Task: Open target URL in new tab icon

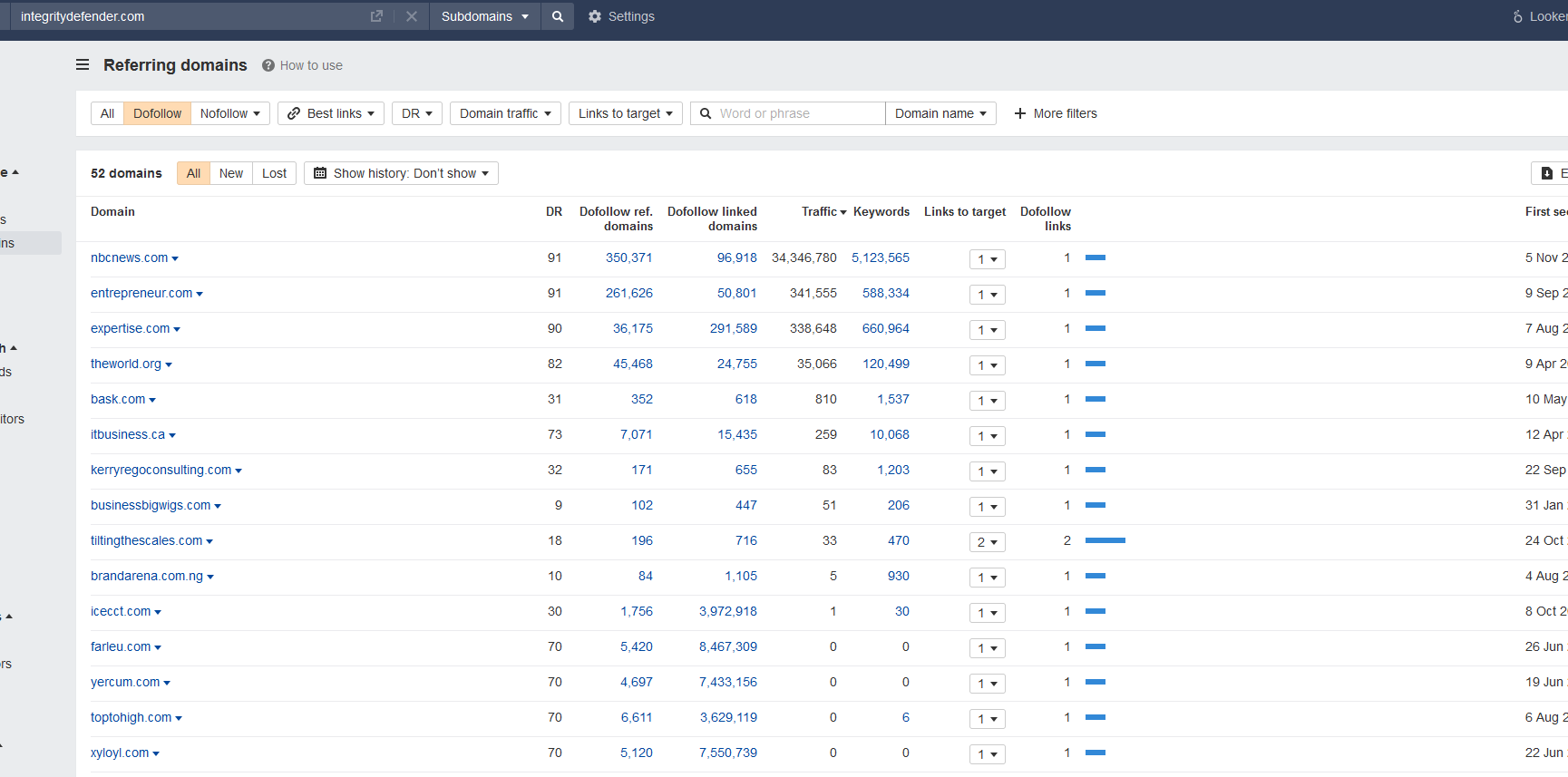Action: coord(376,16)
